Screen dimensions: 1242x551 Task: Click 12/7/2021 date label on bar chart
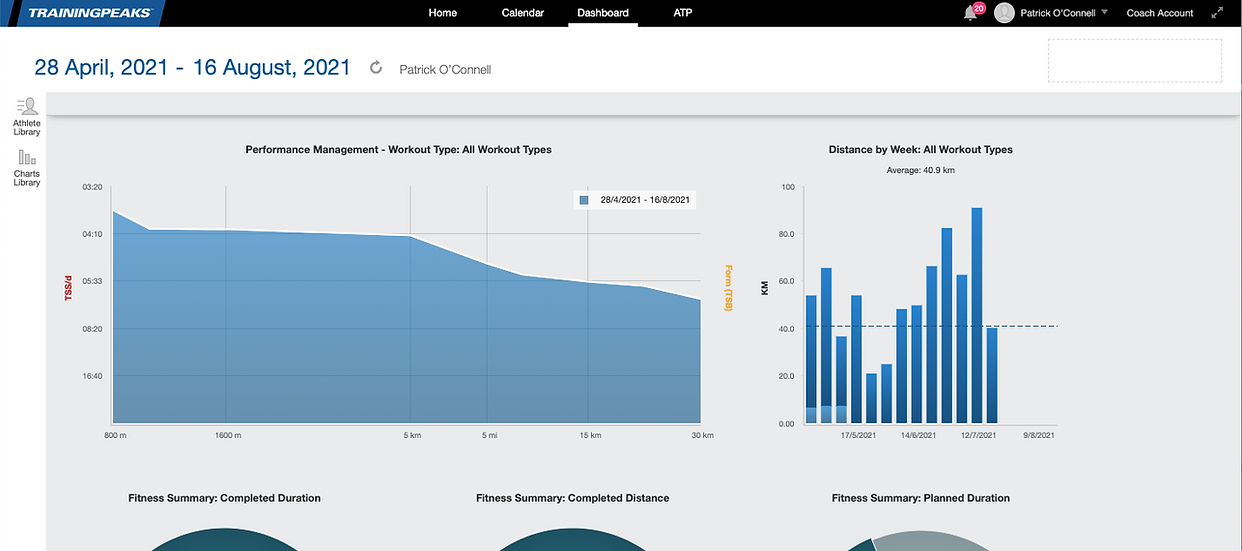(x=978, y=436)
